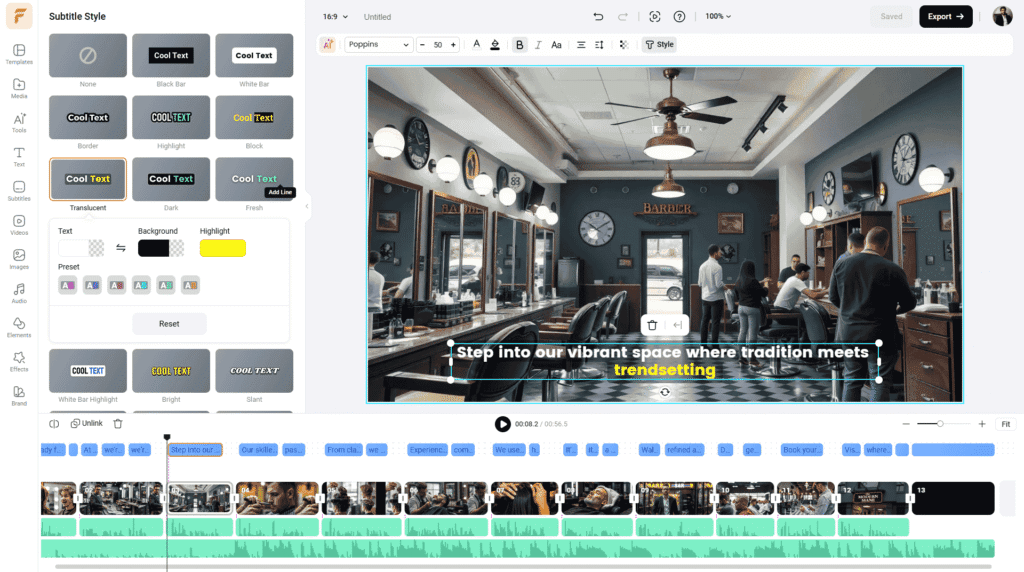The image size is (1024, 572).
Task: Open the Images sidebar panel
Action: 19,259
